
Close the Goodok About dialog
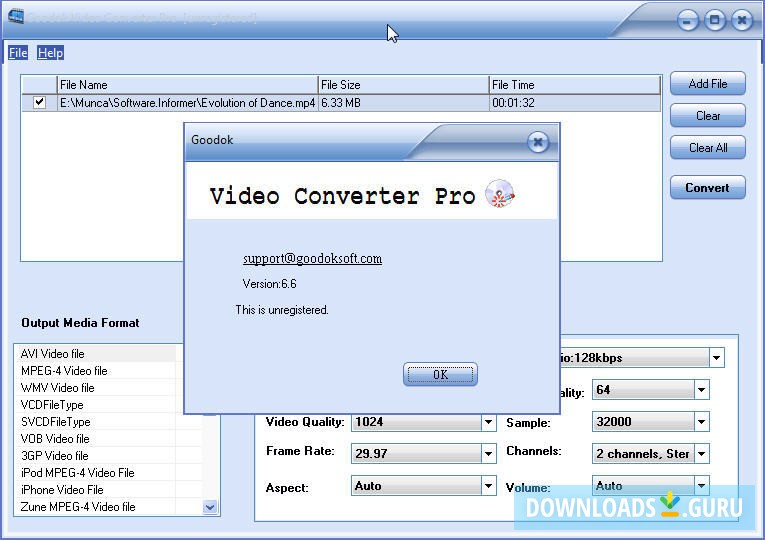tap(538, 142)
